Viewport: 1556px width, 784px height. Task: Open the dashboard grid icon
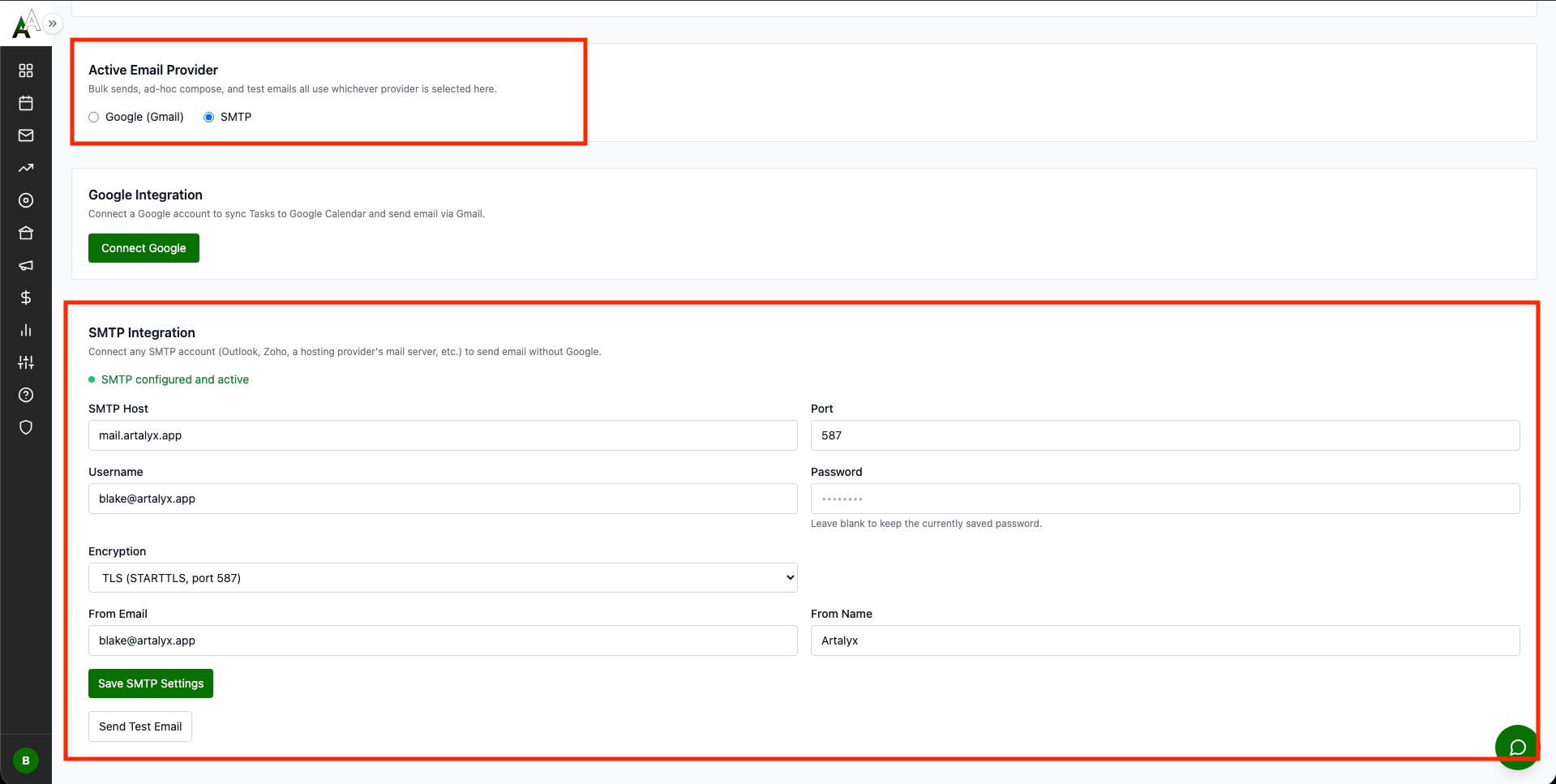click(26, 71)
